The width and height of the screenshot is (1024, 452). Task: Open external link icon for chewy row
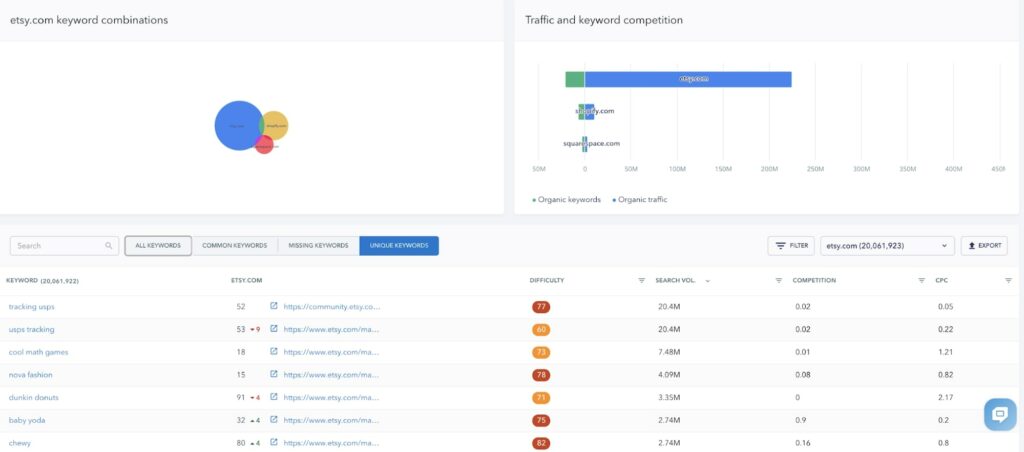click(x=274, y=442)
